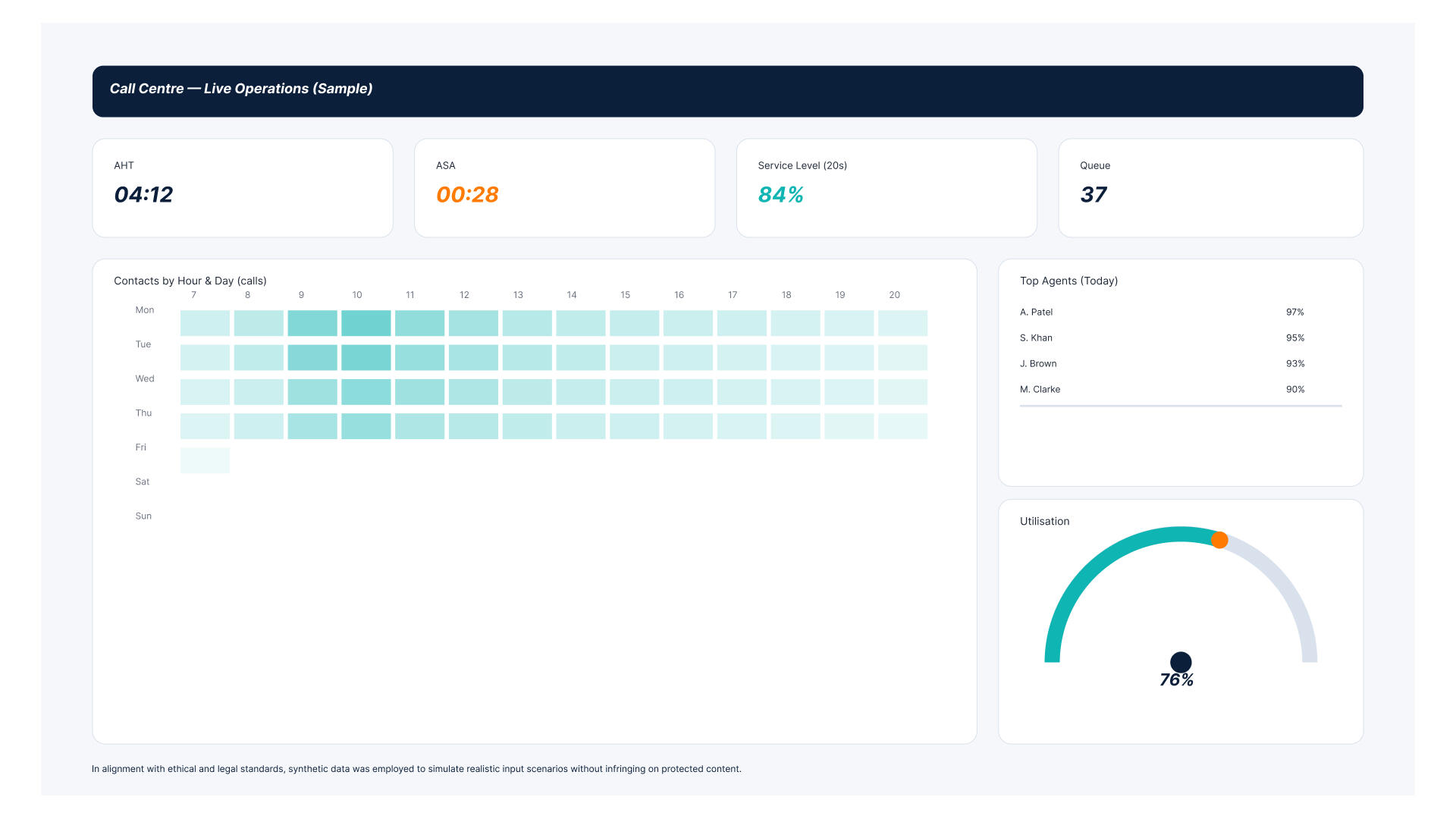This screenshot has height=819, width=1456.
Task: Select Monday 10:00 heatmap cell
Action: click(x=366, y=323)
